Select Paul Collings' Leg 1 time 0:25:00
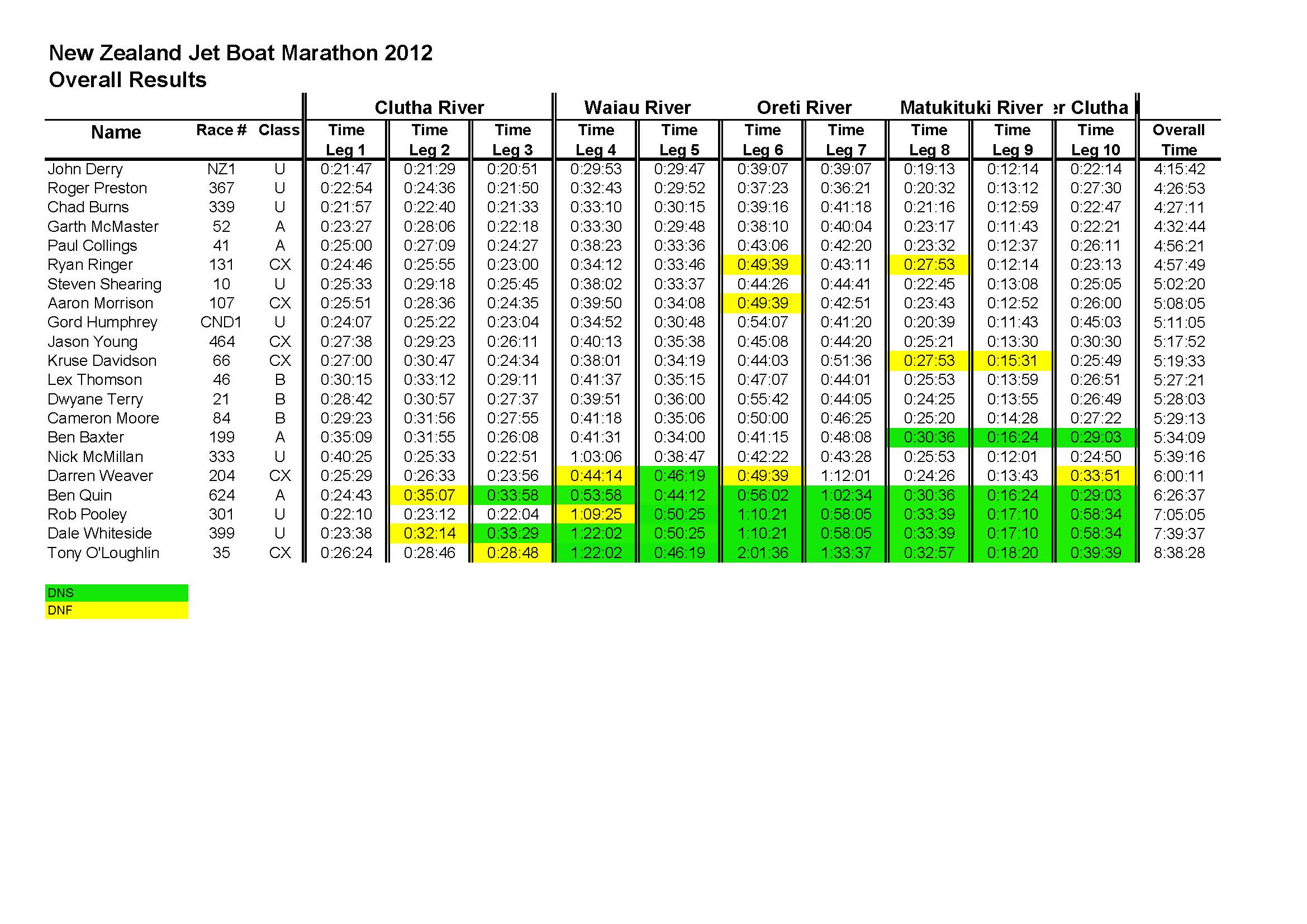 [x=346, y=246]
